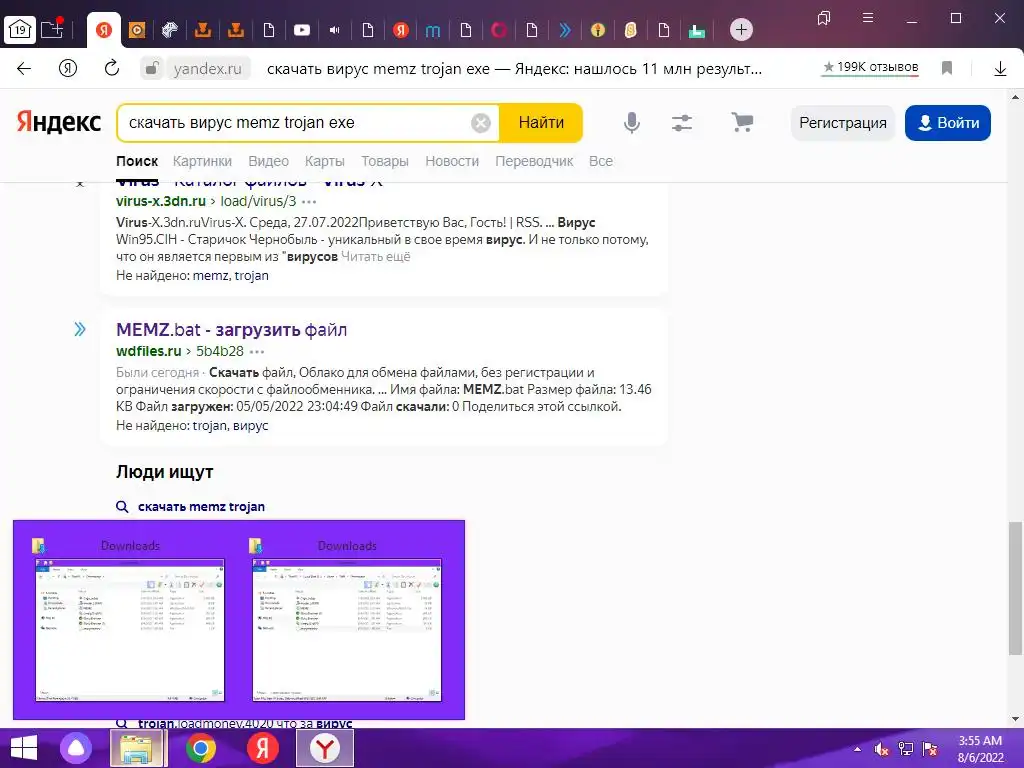Open the browser hamburger menu
This screenshot has width=1024, height=768.
(x=868, y=18)
